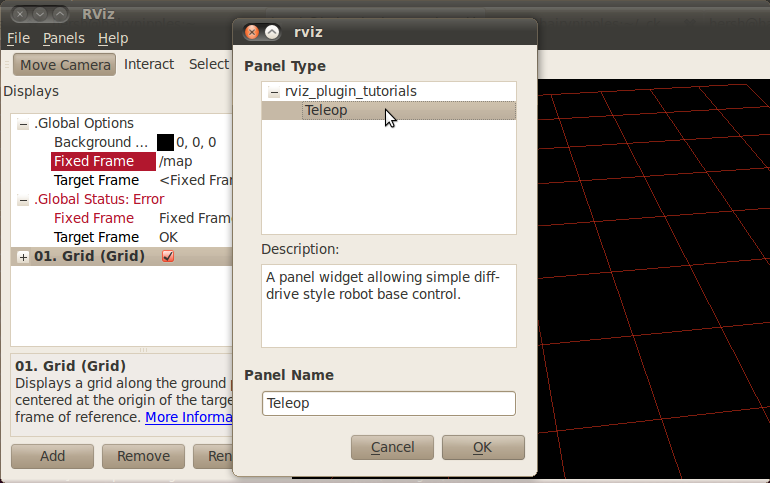Click the black Background color swatch
The height and width of the screenshot is (483, 770).
165,143
